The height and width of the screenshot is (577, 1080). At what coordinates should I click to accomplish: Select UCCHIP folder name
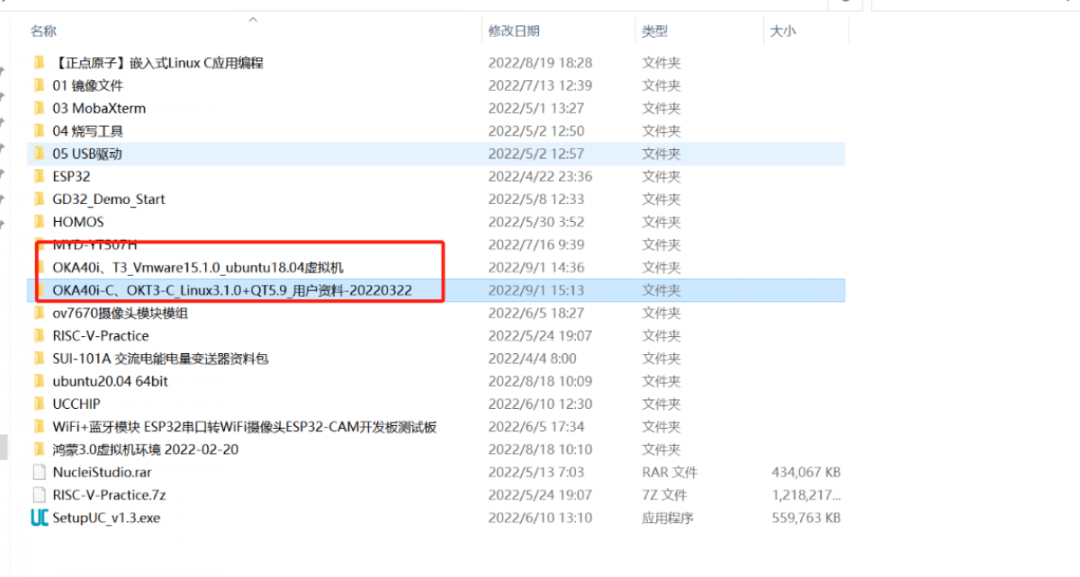76,403
